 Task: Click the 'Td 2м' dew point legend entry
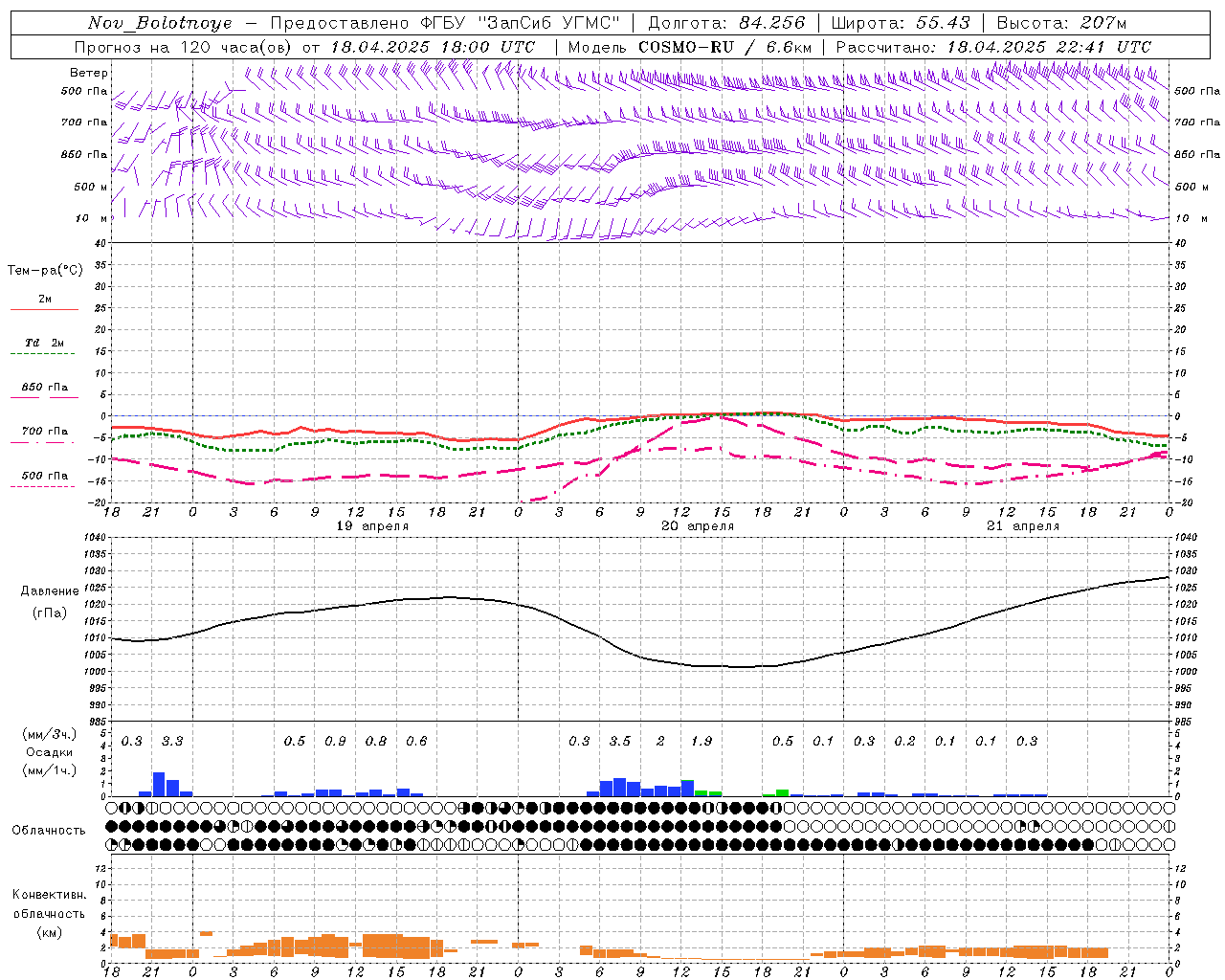[x=45, y=343]
